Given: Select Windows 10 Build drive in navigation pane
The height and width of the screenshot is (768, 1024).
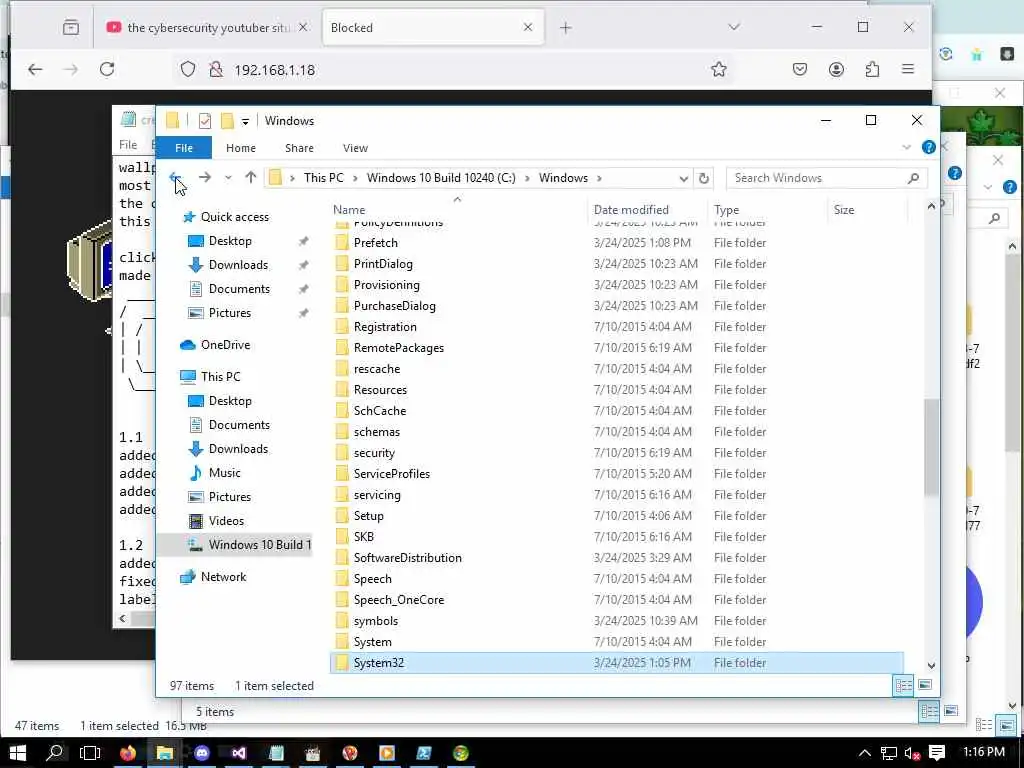Looking at the screenshot, I should pyautogui.click(x=249, y=545).
